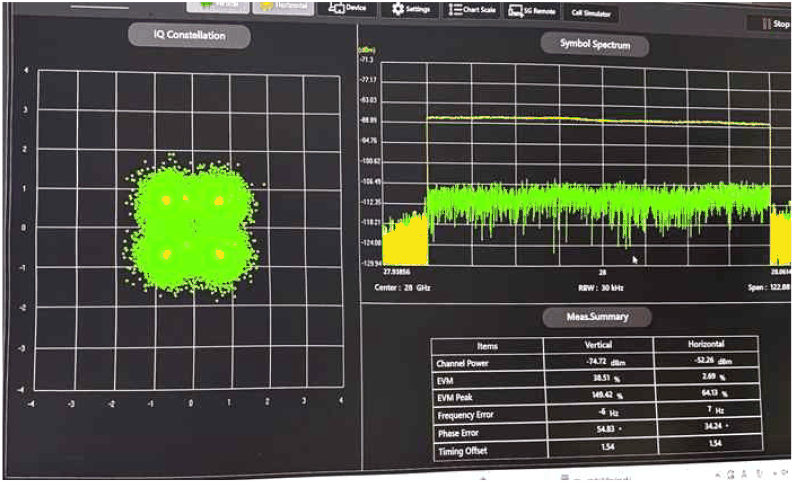The height and width of the screenshot is (483, 794).
Task: Select the Frequency Error row label
Action: click(465, 415)
